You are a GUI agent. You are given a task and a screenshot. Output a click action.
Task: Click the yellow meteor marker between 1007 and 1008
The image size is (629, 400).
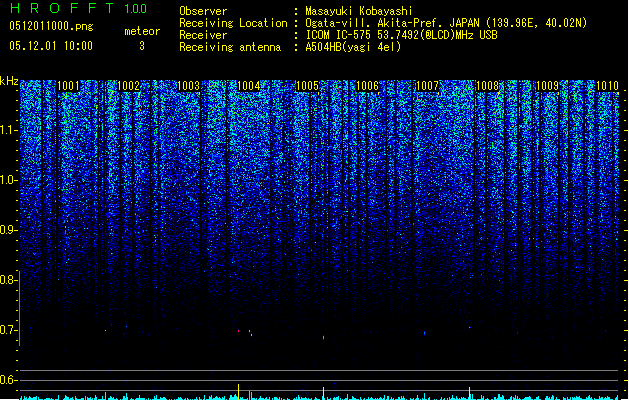[x=470, y=393]
